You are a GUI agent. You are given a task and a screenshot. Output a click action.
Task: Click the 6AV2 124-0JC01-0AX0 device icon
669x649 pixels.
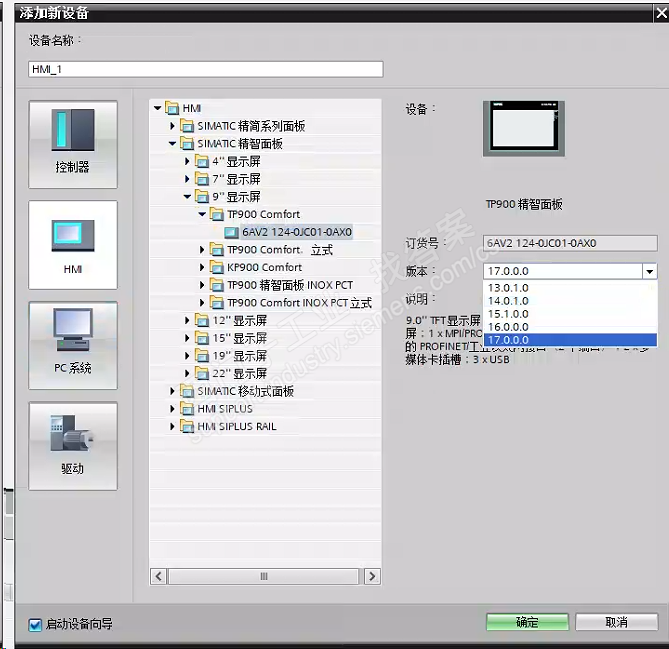(231, 232)
